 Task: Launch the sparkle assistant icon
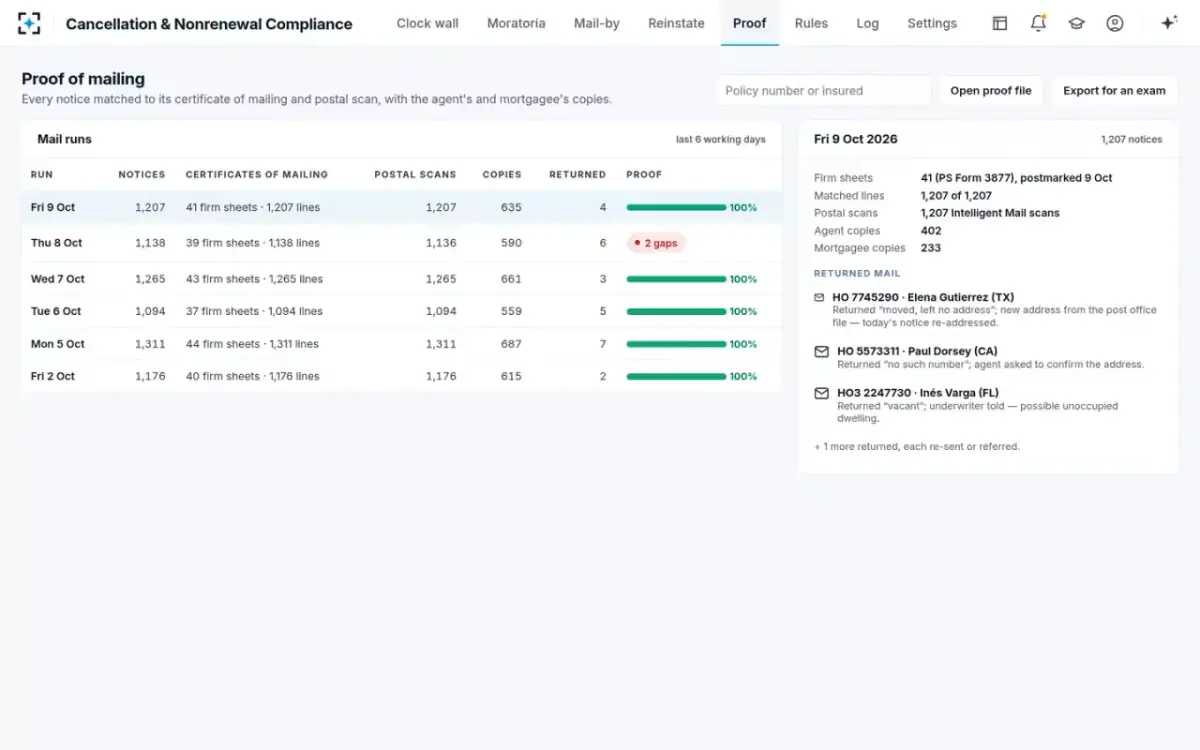pyautogui.click(x=1168, y=23)
